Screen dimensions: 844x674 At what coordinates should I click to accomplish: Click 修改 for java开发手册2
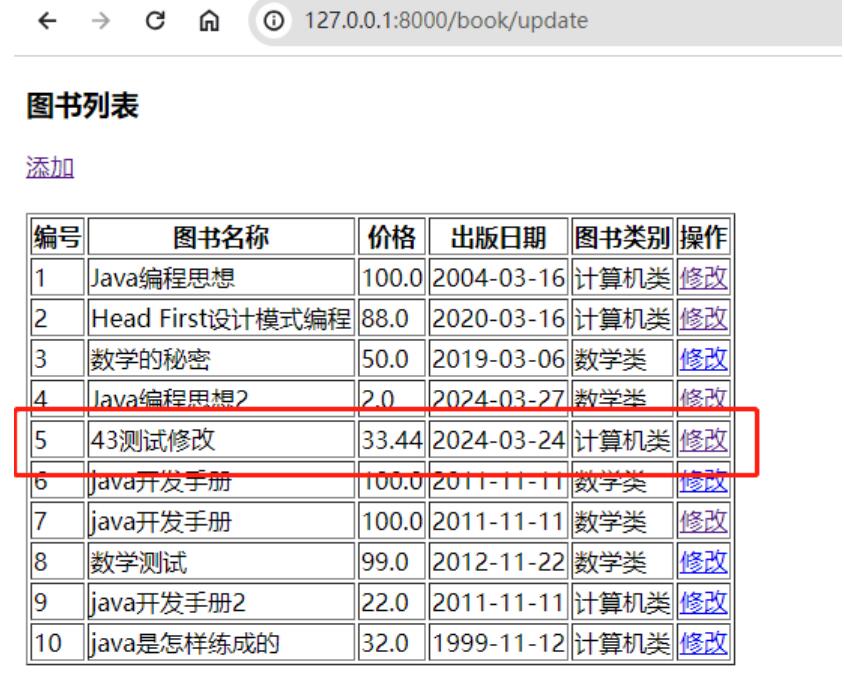click(x=703, y=602)
